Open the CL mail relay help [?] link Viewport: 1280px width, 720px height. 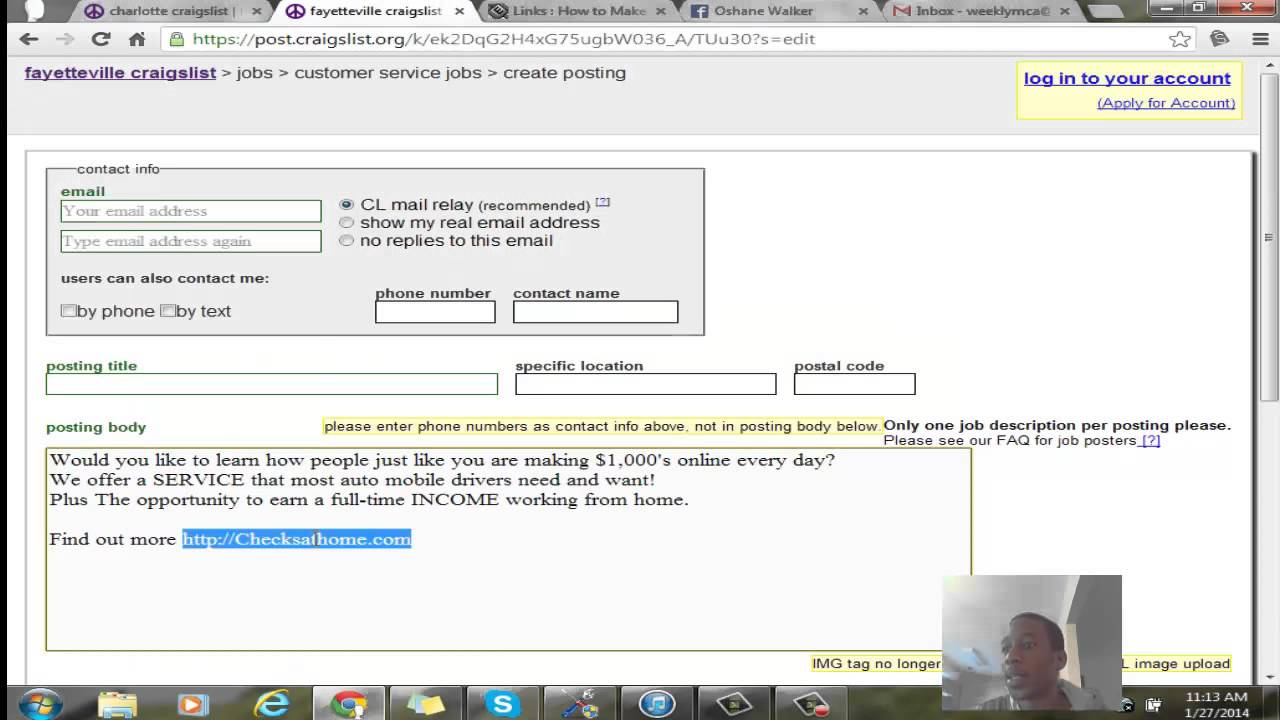click(603, 202)
